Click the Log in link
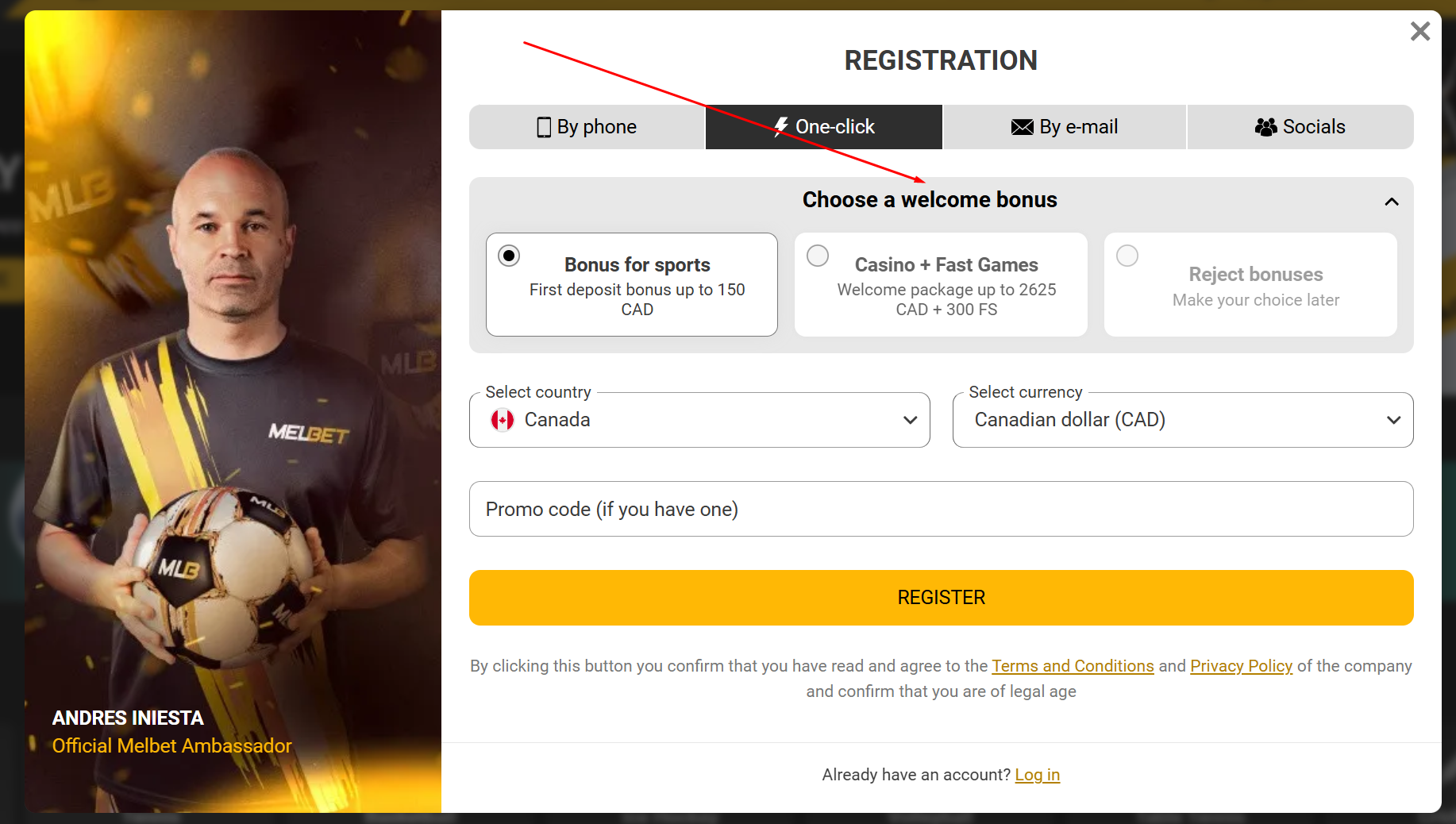The height and width of the screenshot is (824, 1456). [1037, 775]
